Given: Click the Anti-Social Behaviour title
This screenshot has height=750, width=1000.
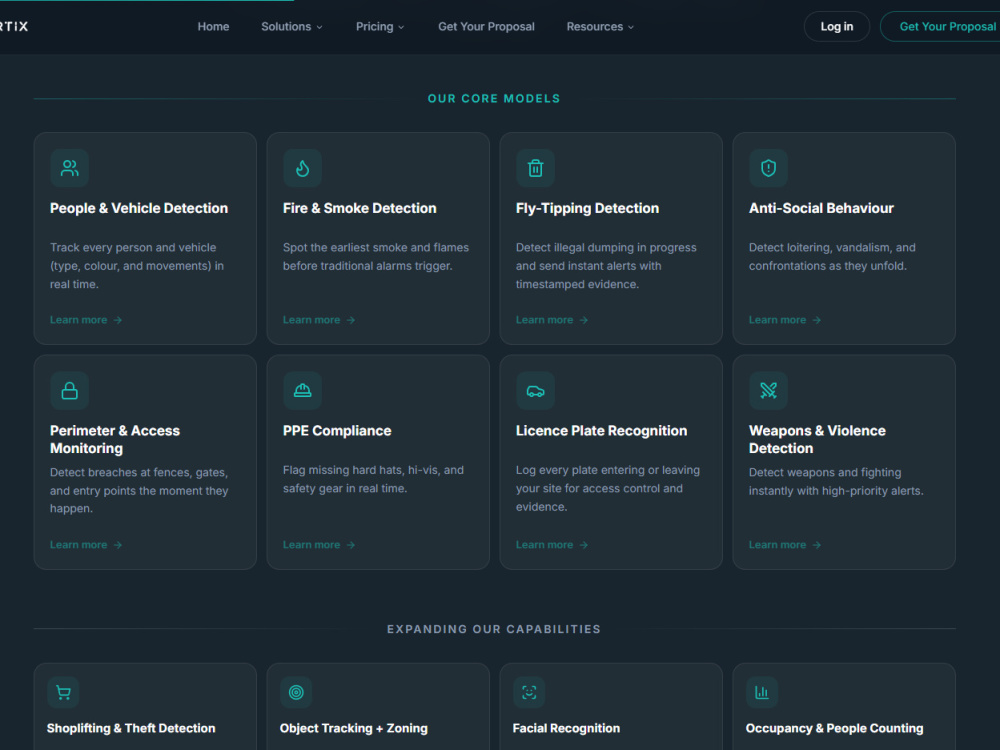Looking at the screenshot, I should [821, 209].
